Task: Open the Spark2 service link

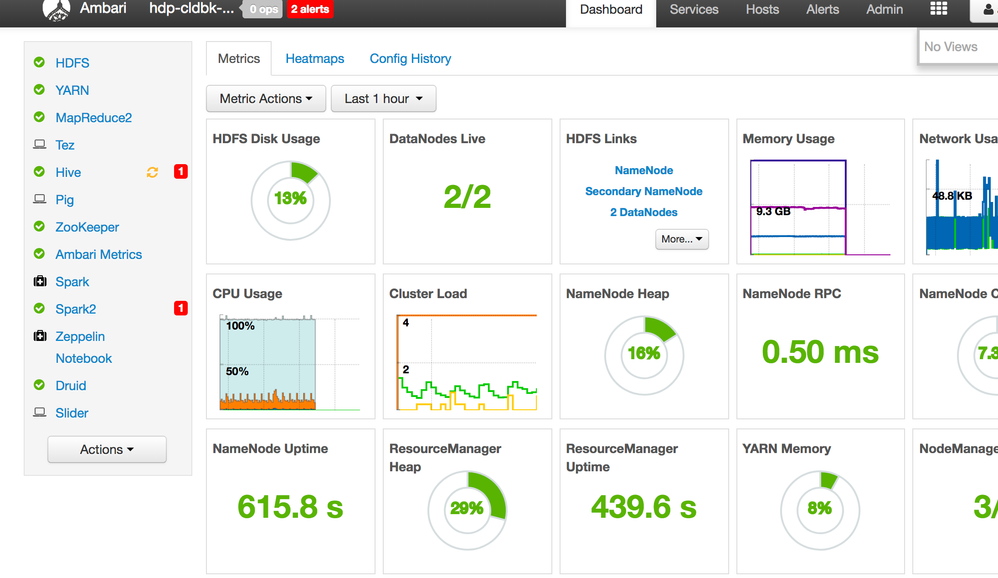Action: 76,309
